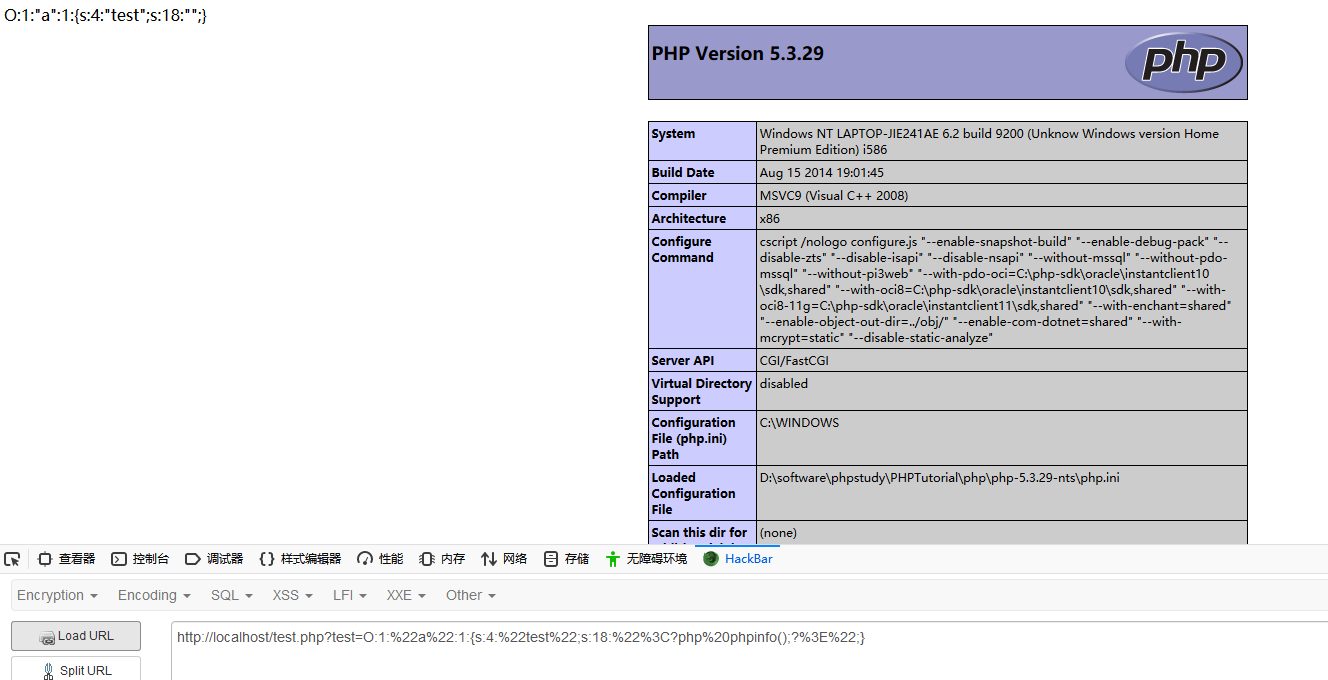This screenshot has width=1328, height=680.
Task: Open the 内存 (Memory) panel
Action: coord(441,558)
